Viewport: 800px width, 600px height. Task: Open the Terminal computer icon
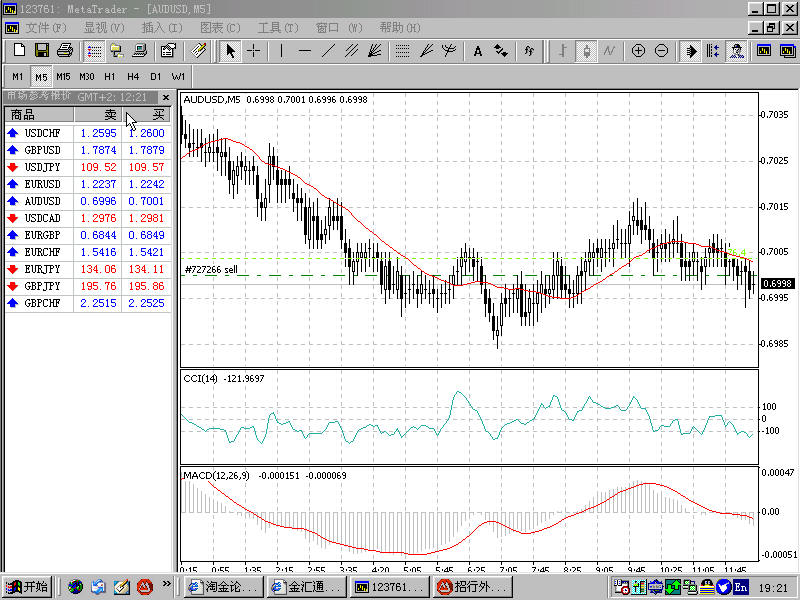[x=140, y=51]
